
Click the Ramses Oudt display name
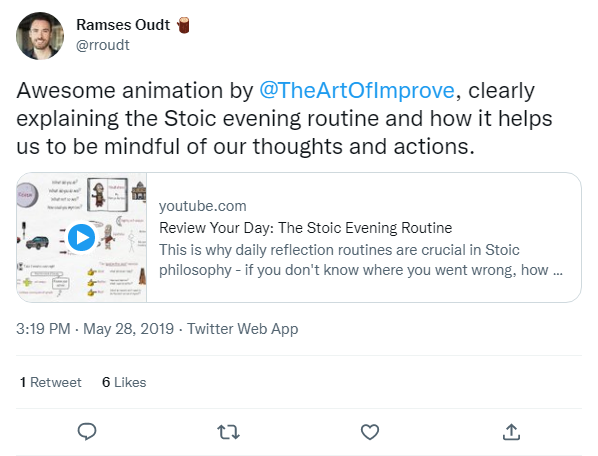pyautogui.click(x=123, y=25)
